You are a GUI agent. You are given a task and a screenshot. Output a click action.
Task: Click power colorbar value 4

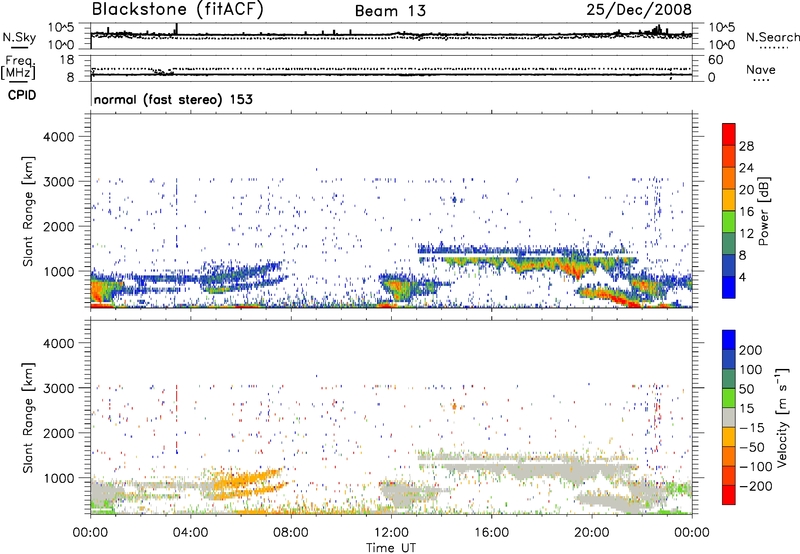pyautogui.click(x=743, y=277)
